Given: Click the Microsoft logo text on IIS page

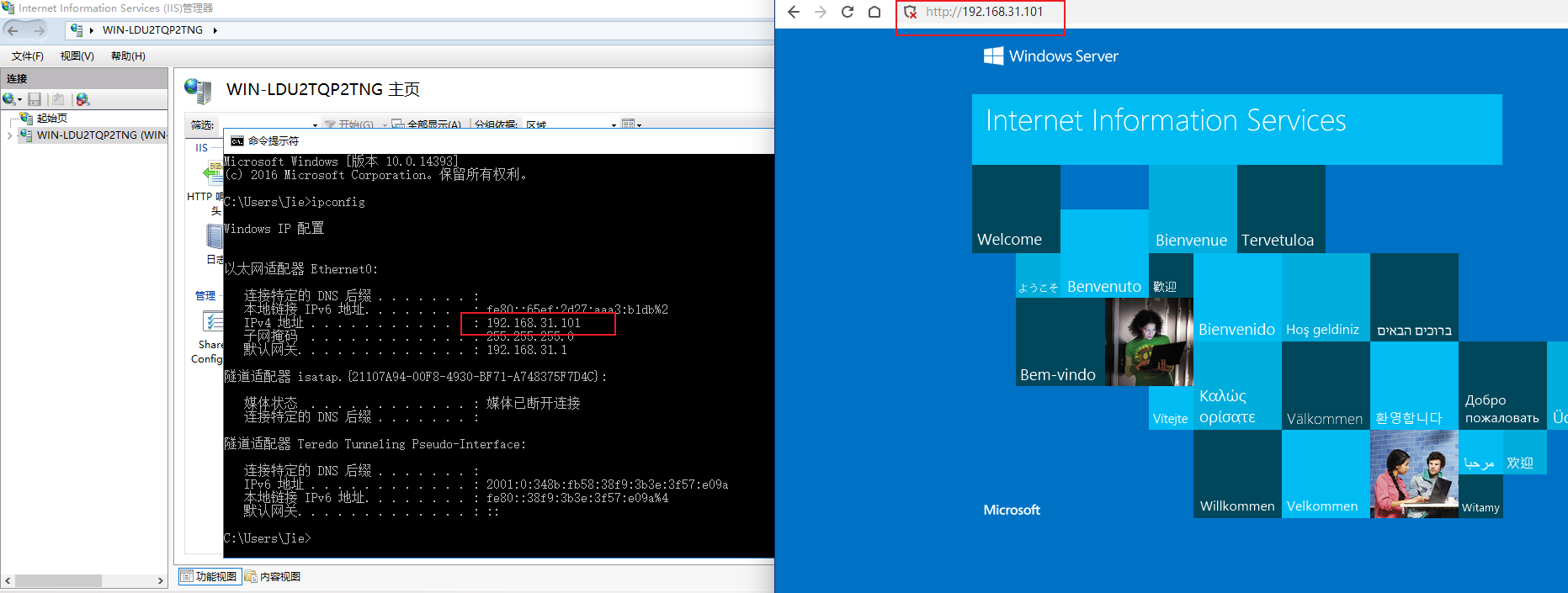Looking at the screenshot, I should (1012, 510).
